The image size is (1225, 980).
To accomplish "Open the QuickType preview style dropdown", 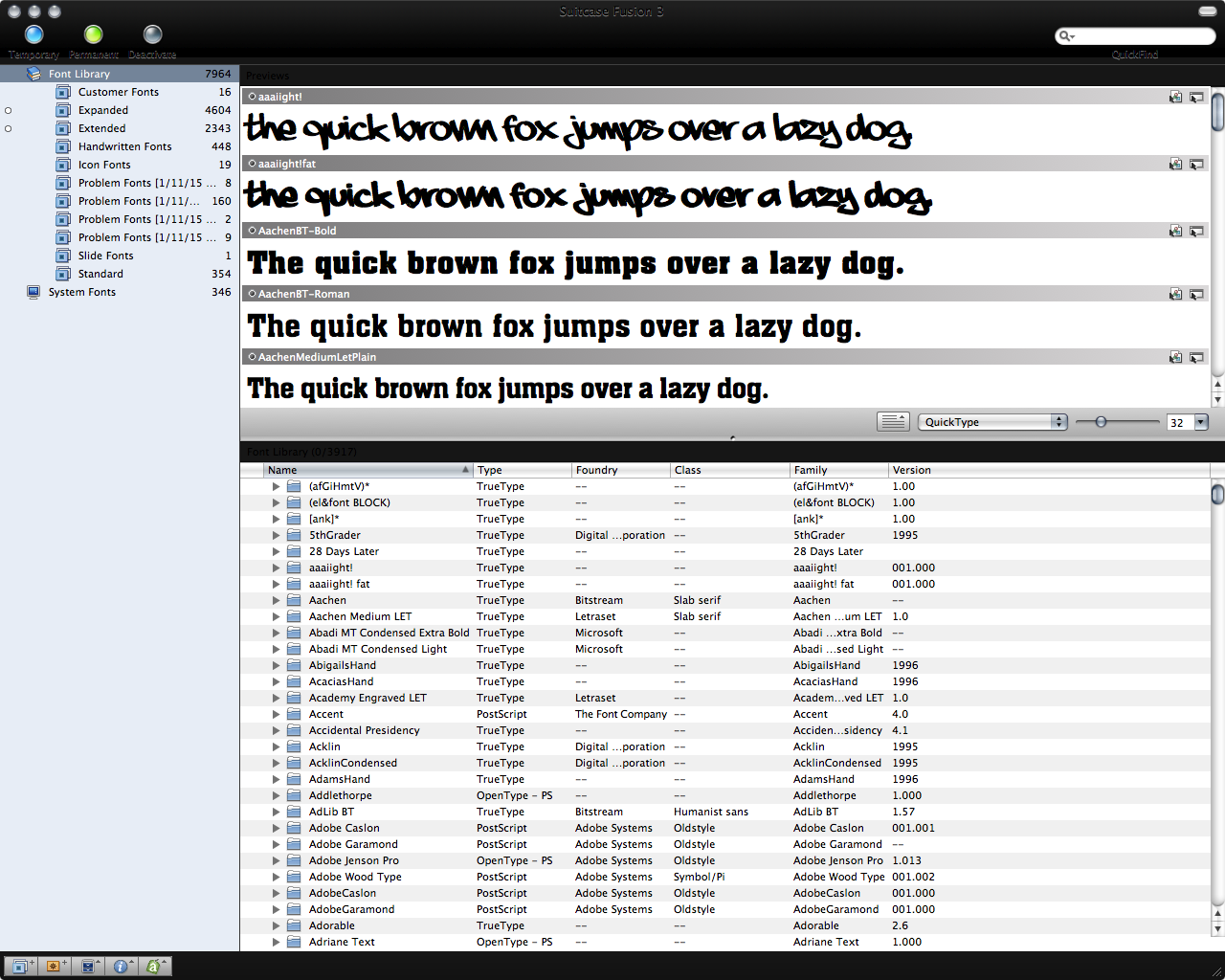I will 992,422.
